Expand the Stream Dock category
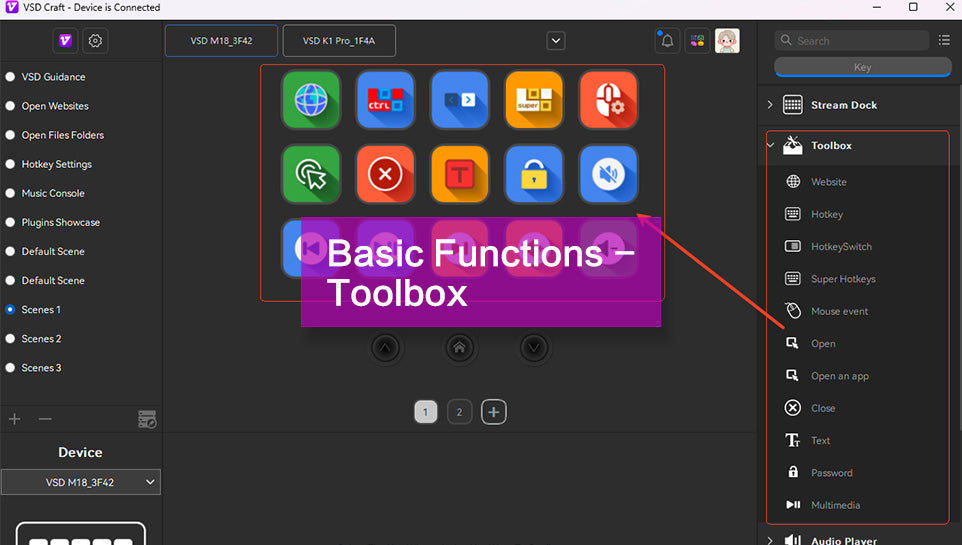962x545 pixels. (x=771, y=105)
